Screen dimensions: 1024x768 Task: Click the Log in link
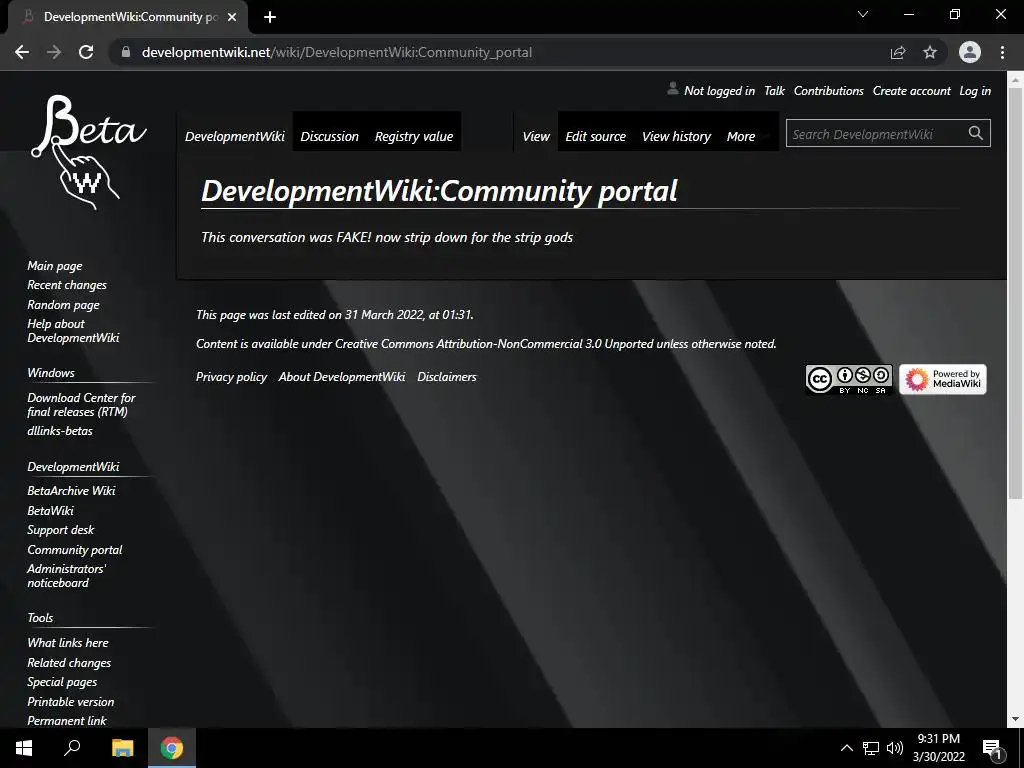coord(975,91)
